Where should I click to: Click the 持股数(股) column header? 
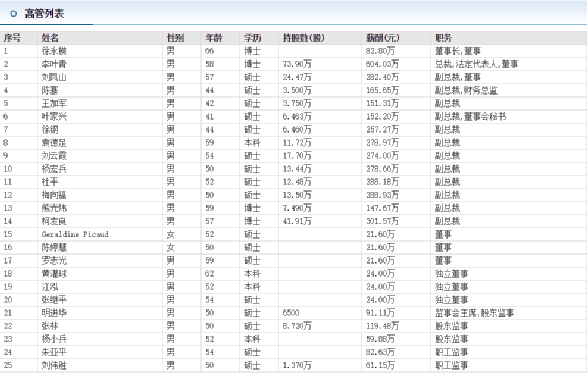(x=303, y=38)
